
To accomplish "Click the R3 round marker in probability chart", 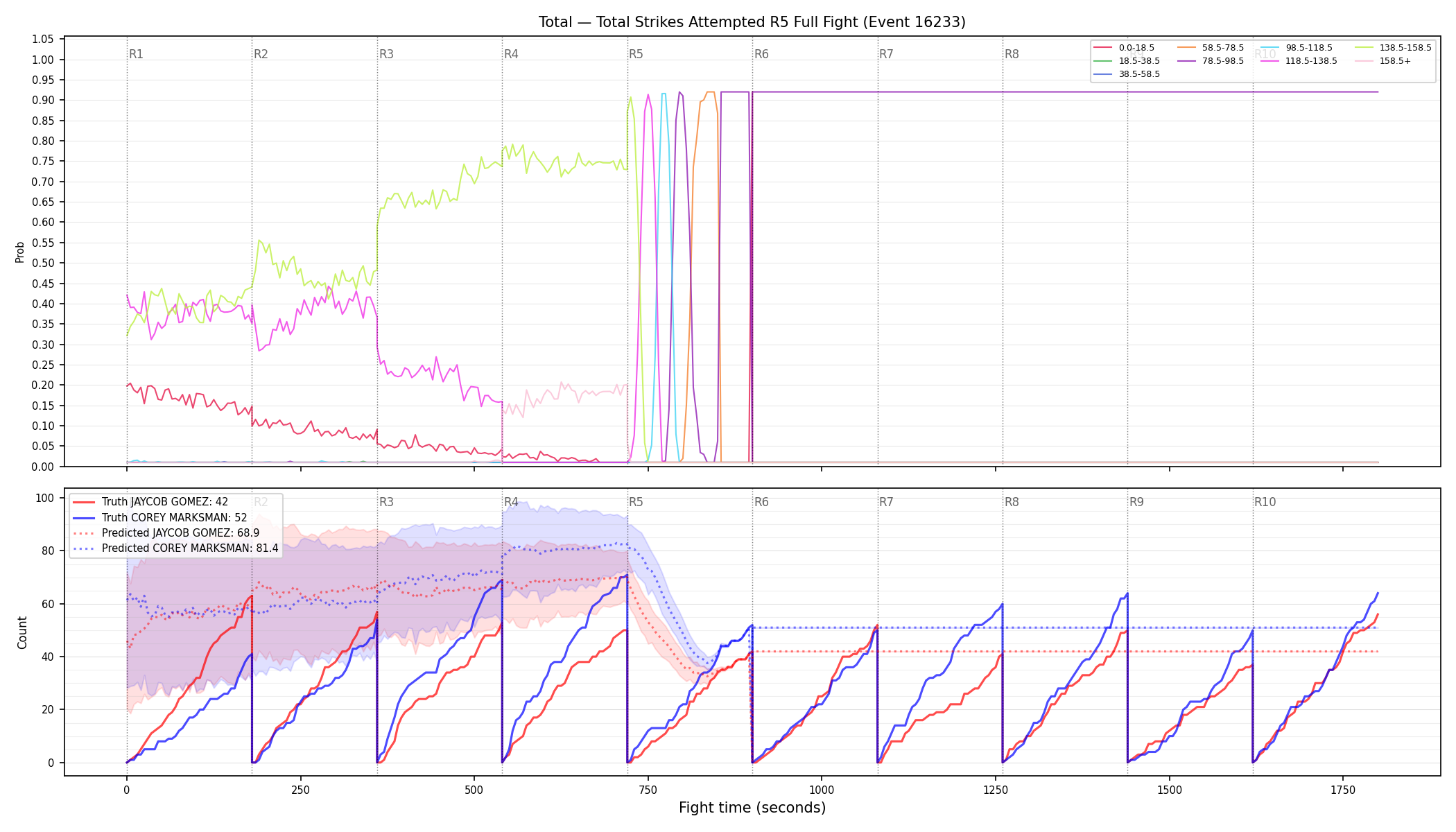I will [x=386, y=54].
